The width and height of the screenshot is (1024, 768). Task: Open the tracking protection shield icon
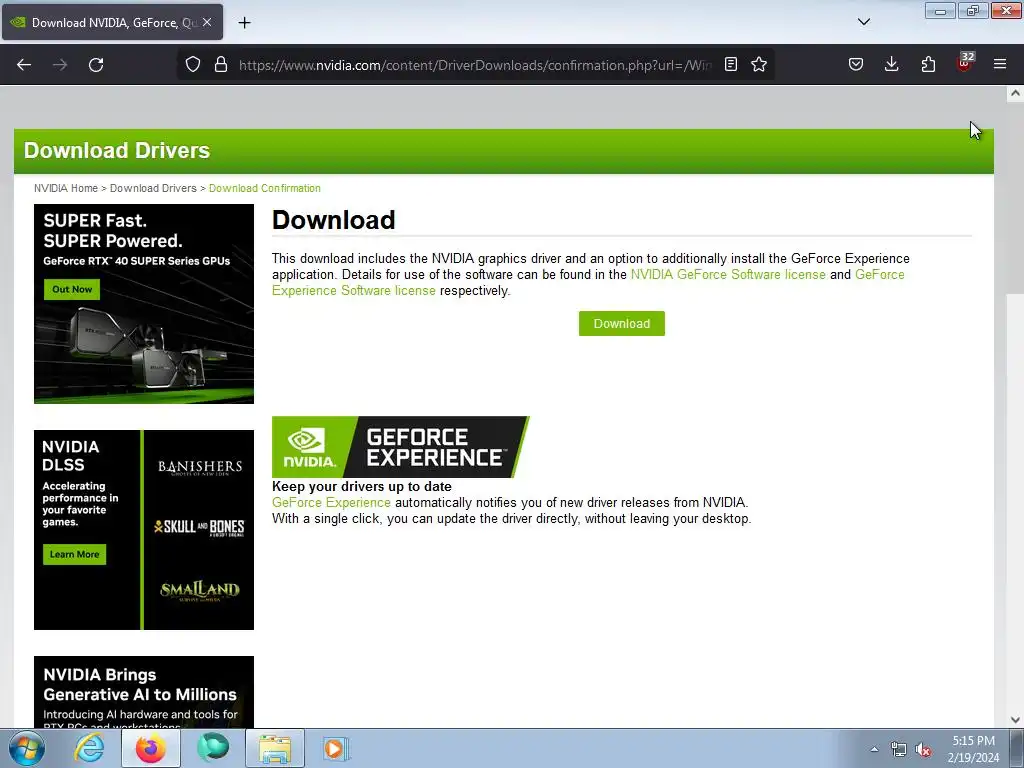tap(193, 65)
